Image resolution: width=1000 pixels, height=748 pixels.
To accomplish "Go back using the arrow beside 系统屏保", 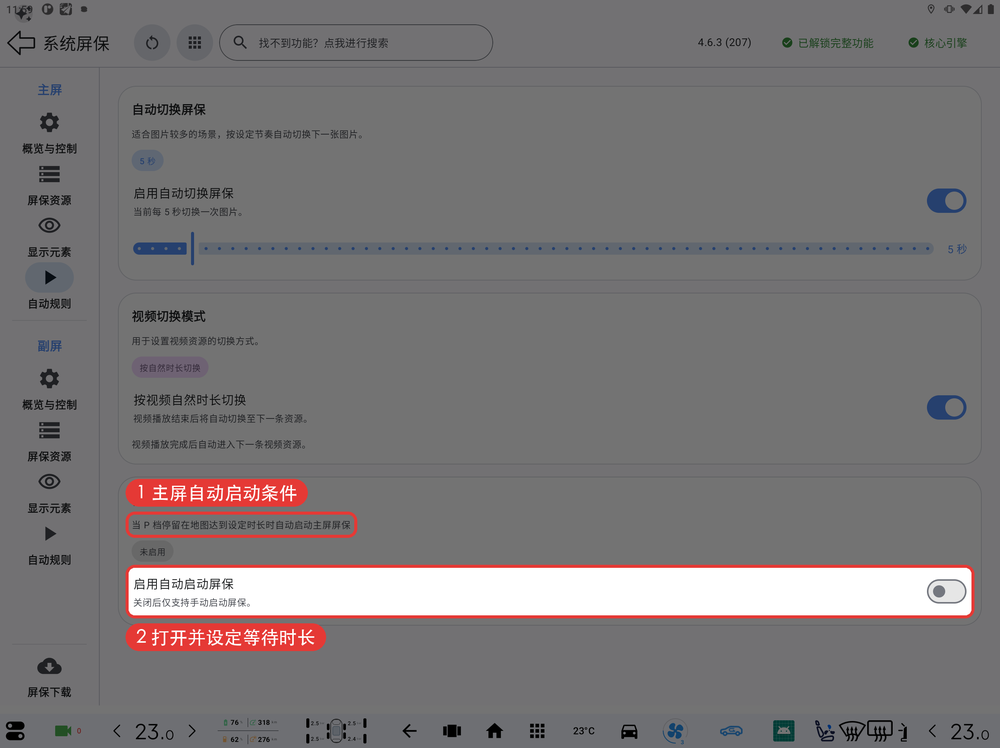I will (x=21, y=43).
